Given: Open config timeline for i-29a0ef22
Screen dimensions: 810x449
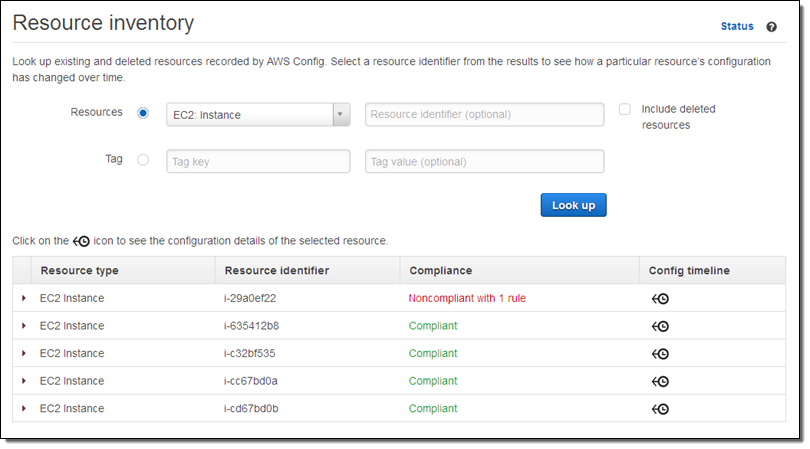Looking at the screenshot, I should point(660,298).
